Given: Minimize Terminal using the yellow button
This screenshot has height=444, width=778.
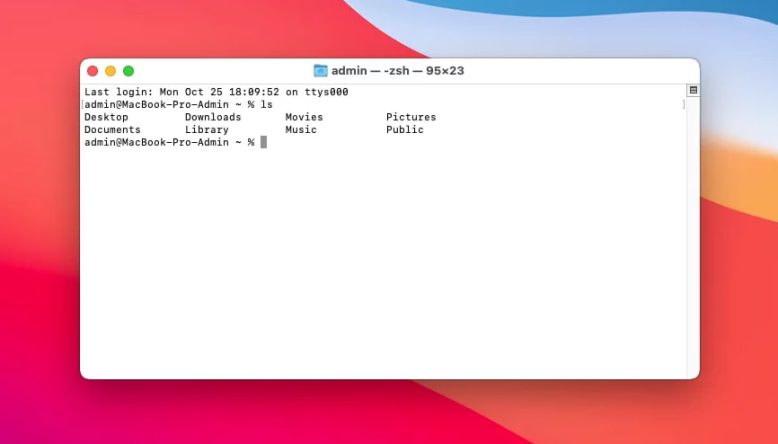Looking at the screenshot, I should pos(110,71).
